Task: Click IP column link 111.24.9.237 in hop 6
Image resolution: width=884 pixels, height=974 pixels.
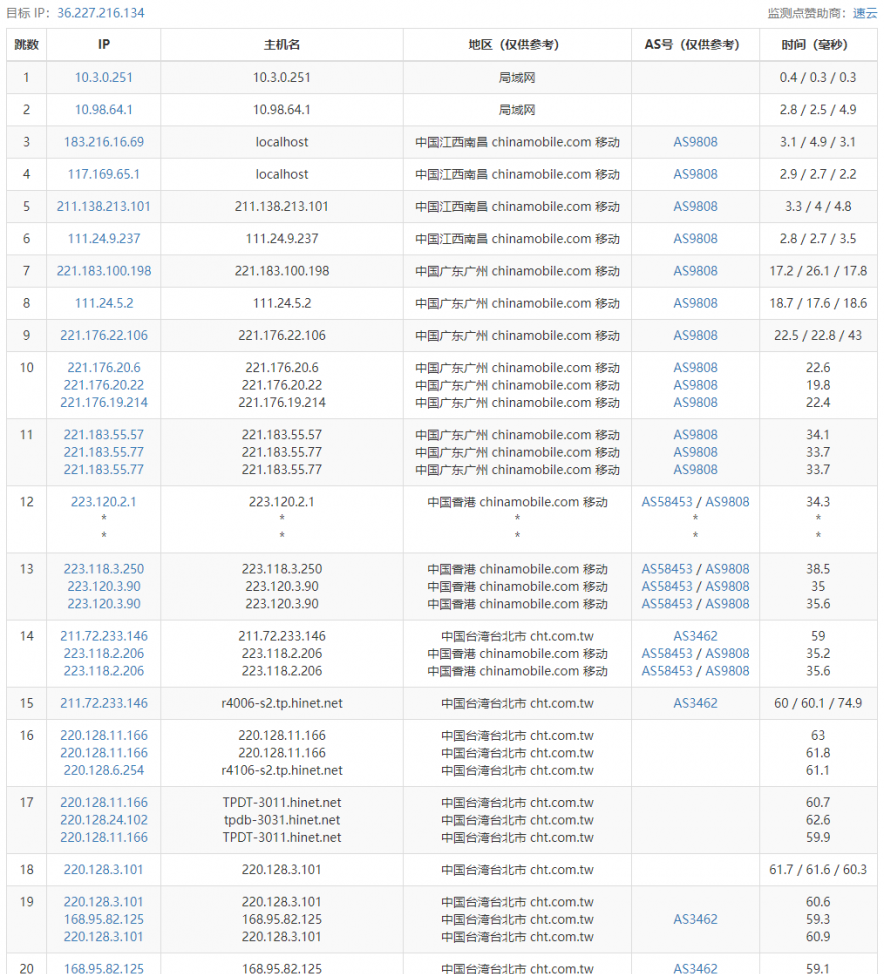Action: (104, 239)
